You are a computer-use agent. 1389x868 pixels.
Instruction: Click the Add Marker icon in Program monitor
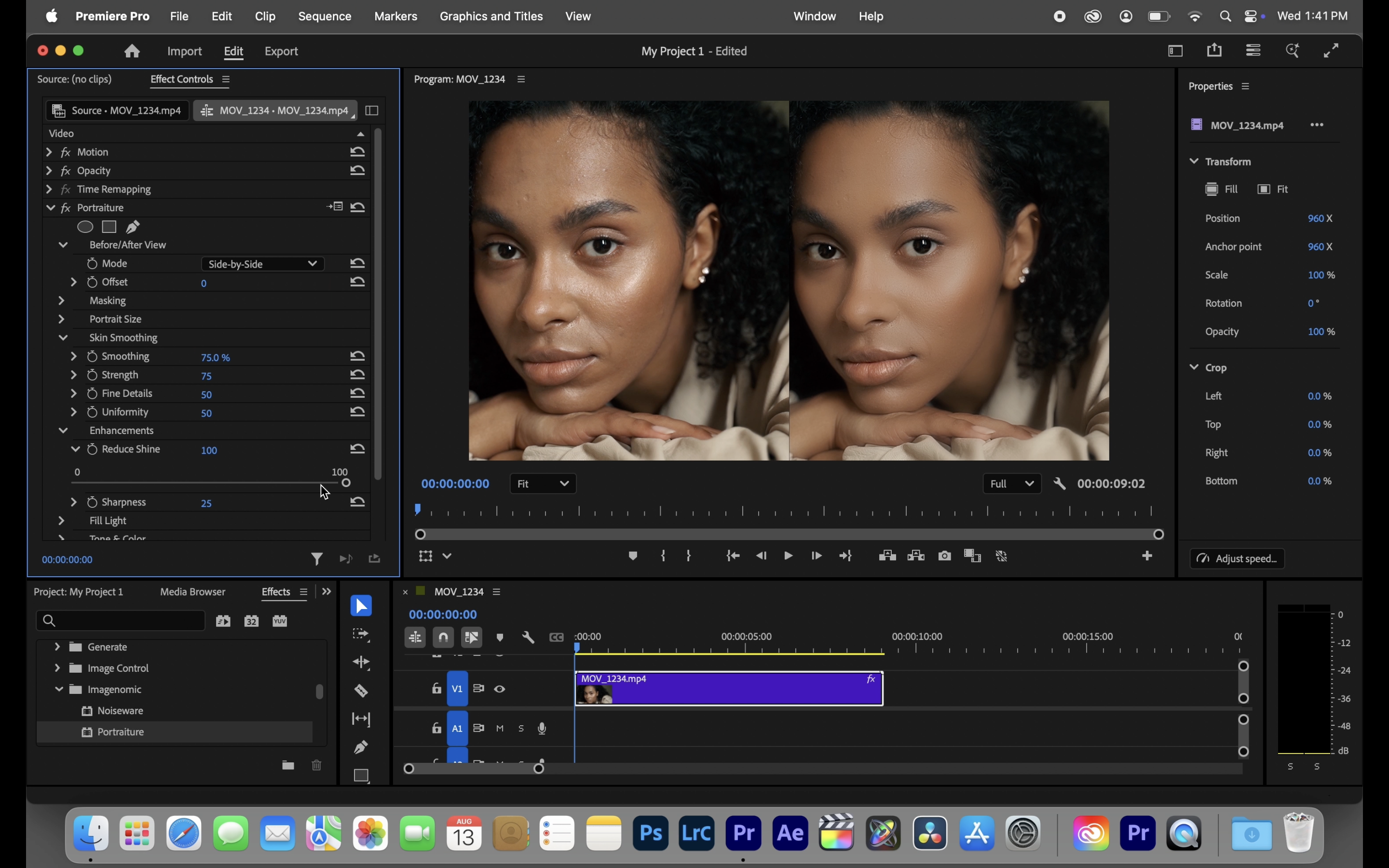pyautogui.click(x=633, y=556)
